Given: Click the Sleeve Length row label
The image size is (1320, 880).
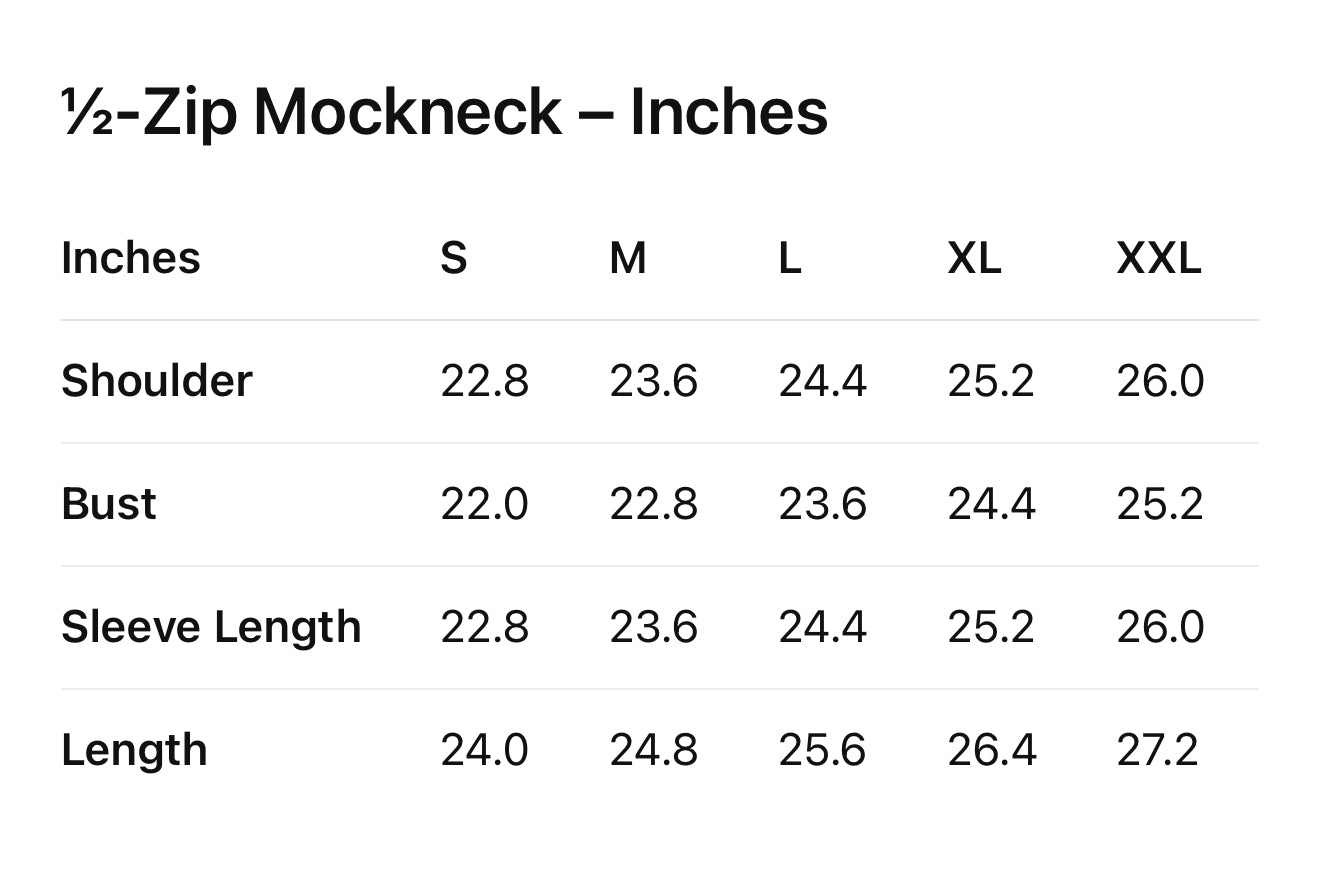Looking at the screenshot, I should (x=211, y=627).
